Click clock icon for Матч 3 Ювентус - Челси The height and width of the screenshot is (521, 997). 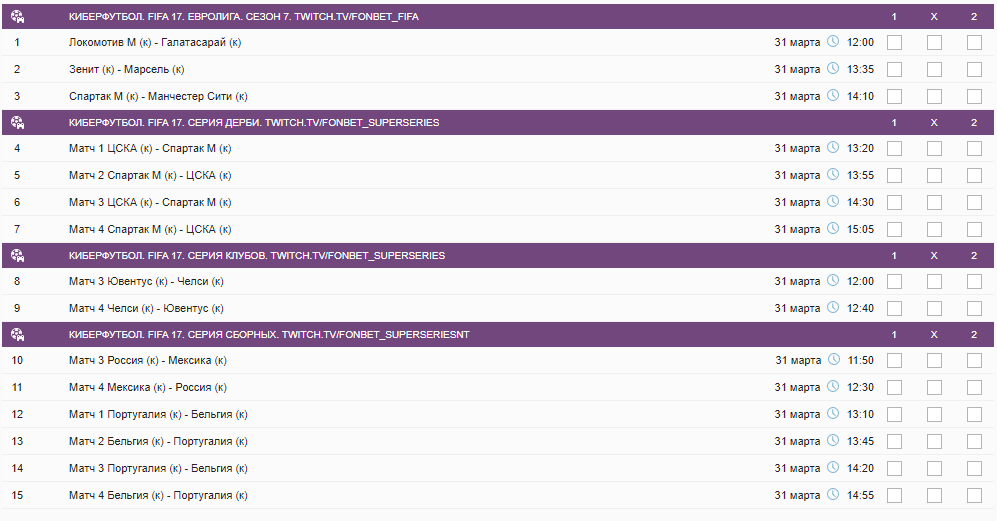pos(833,281)
